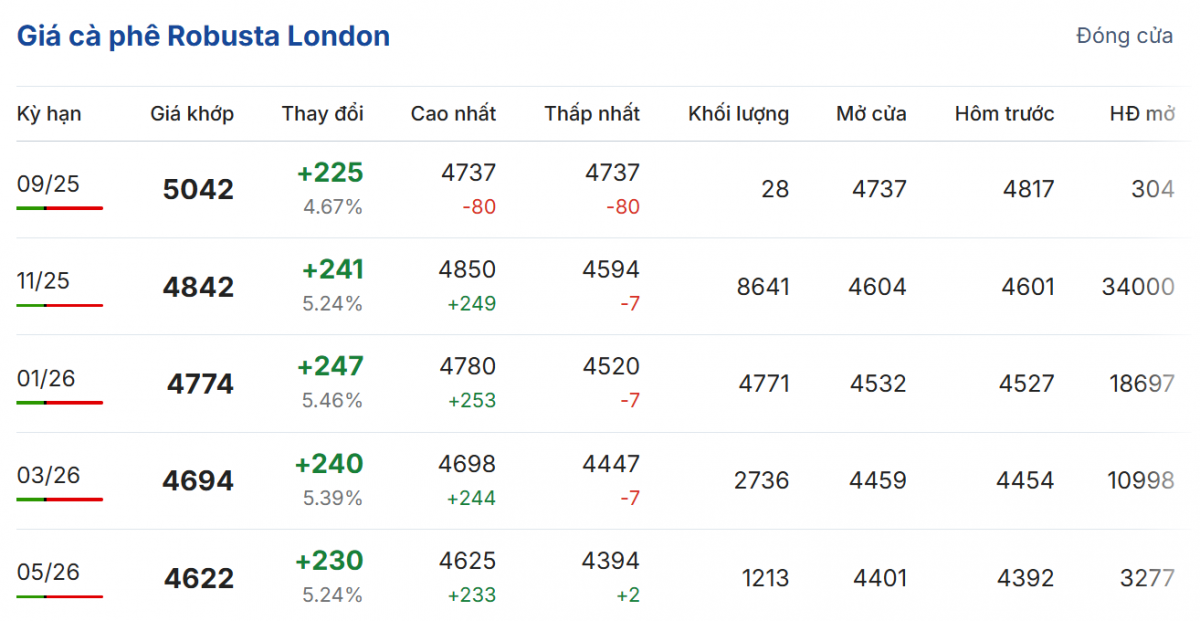Click the range bar under 01/26

tap(60, 402)
